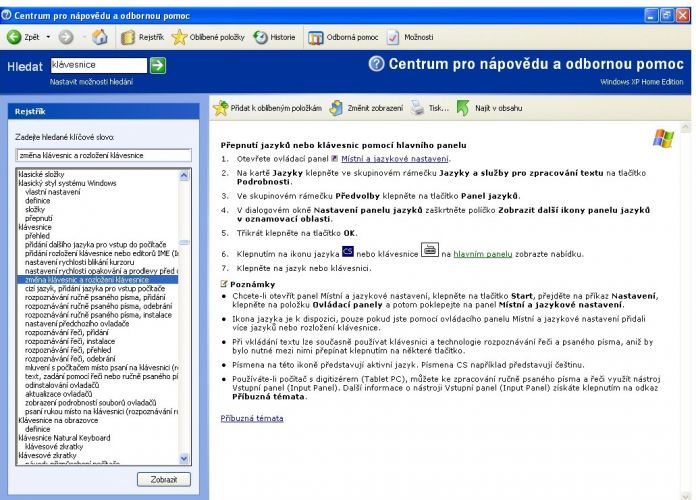This screenshot has height=500, width=696.
Task: Click Přidat k oblíbeným položkám star icon
Action: click(221, 108)
